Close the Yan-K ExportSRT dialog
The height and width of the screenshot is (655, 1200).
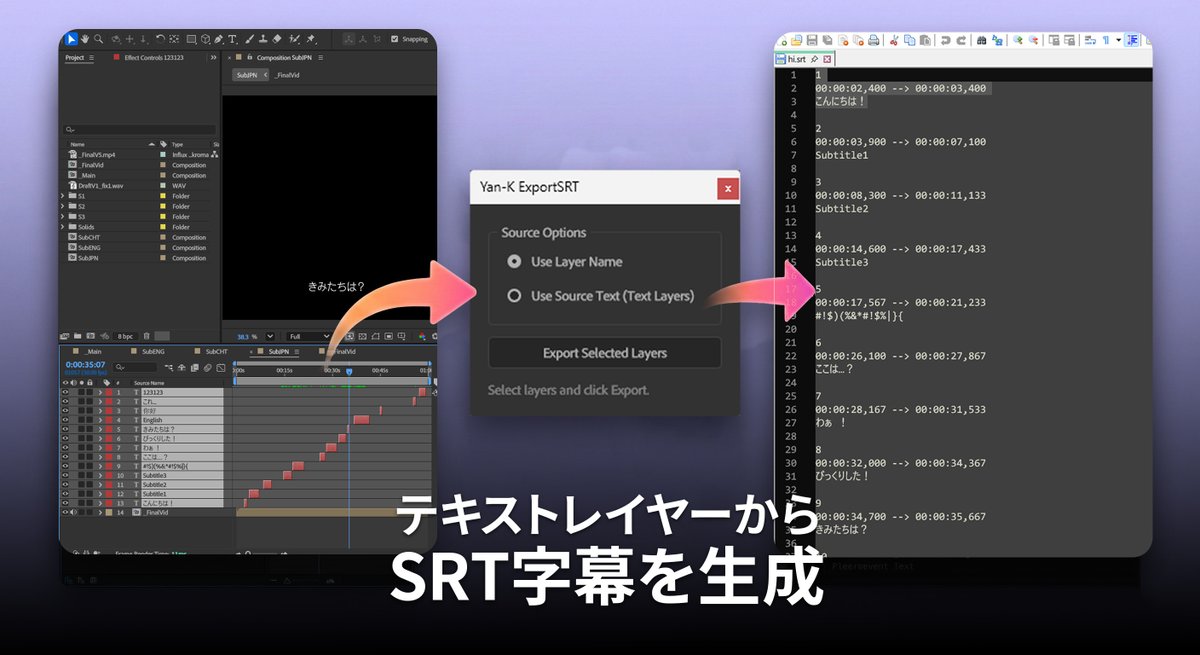pyautogui.click(x=728, y=188)
